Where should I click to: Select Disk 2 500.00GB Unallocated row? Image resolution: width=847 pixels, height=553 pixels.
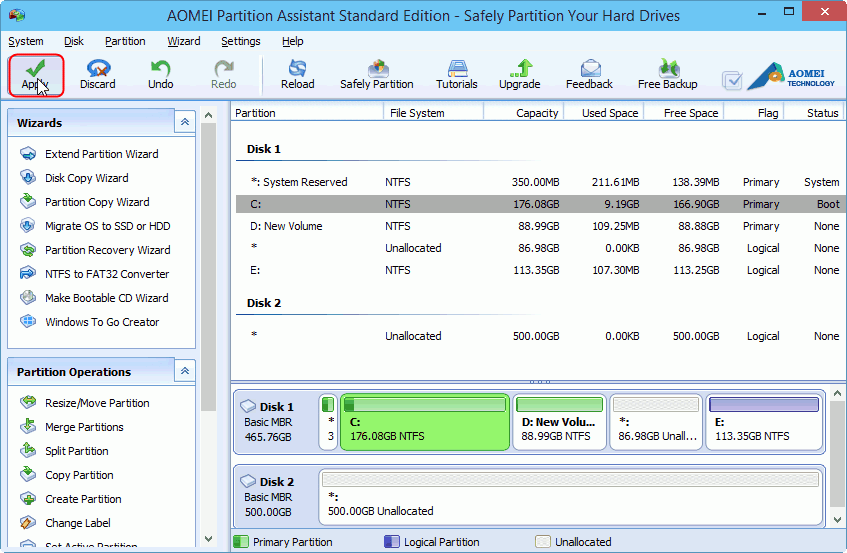[540, 336]
